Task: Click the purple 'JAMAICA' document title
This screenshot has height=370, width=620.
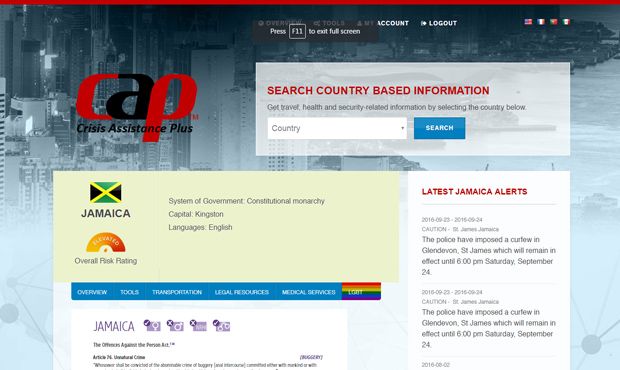Action: point(114,326)
